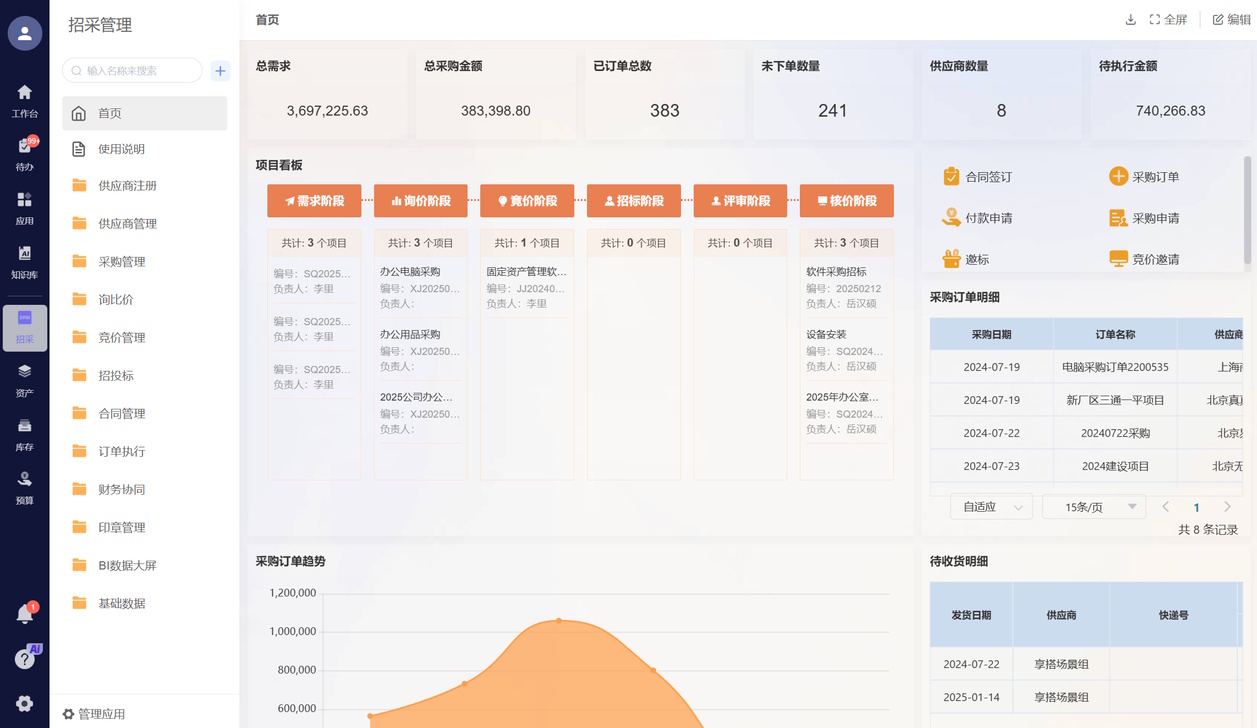This screenshot has height=728, width=1257.
Task: Click the 需求阶段 stage button
Action: point(314,201)
